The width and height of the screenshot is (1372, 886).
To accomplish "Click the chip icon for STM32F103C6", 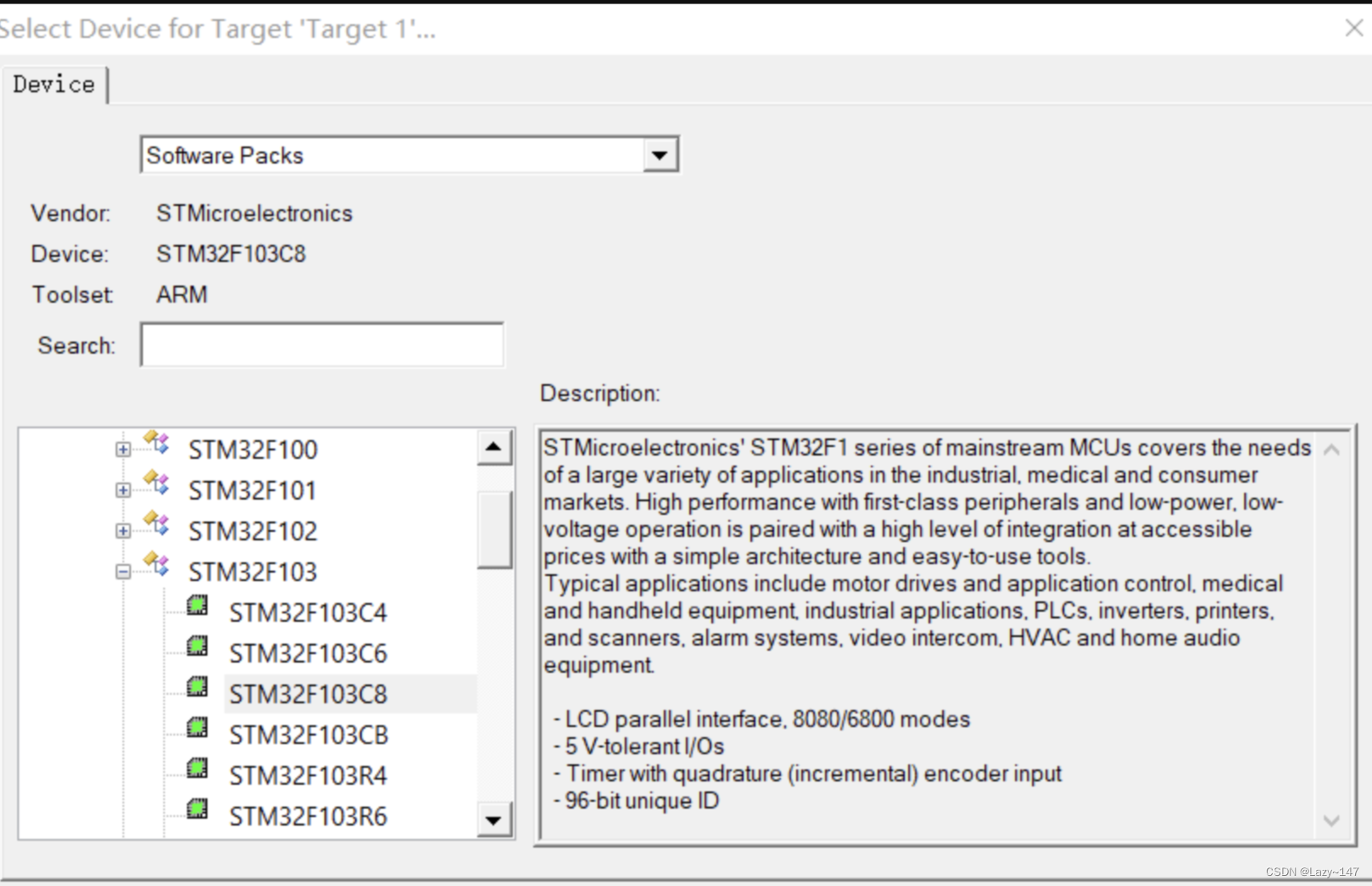I will point(197,646).
